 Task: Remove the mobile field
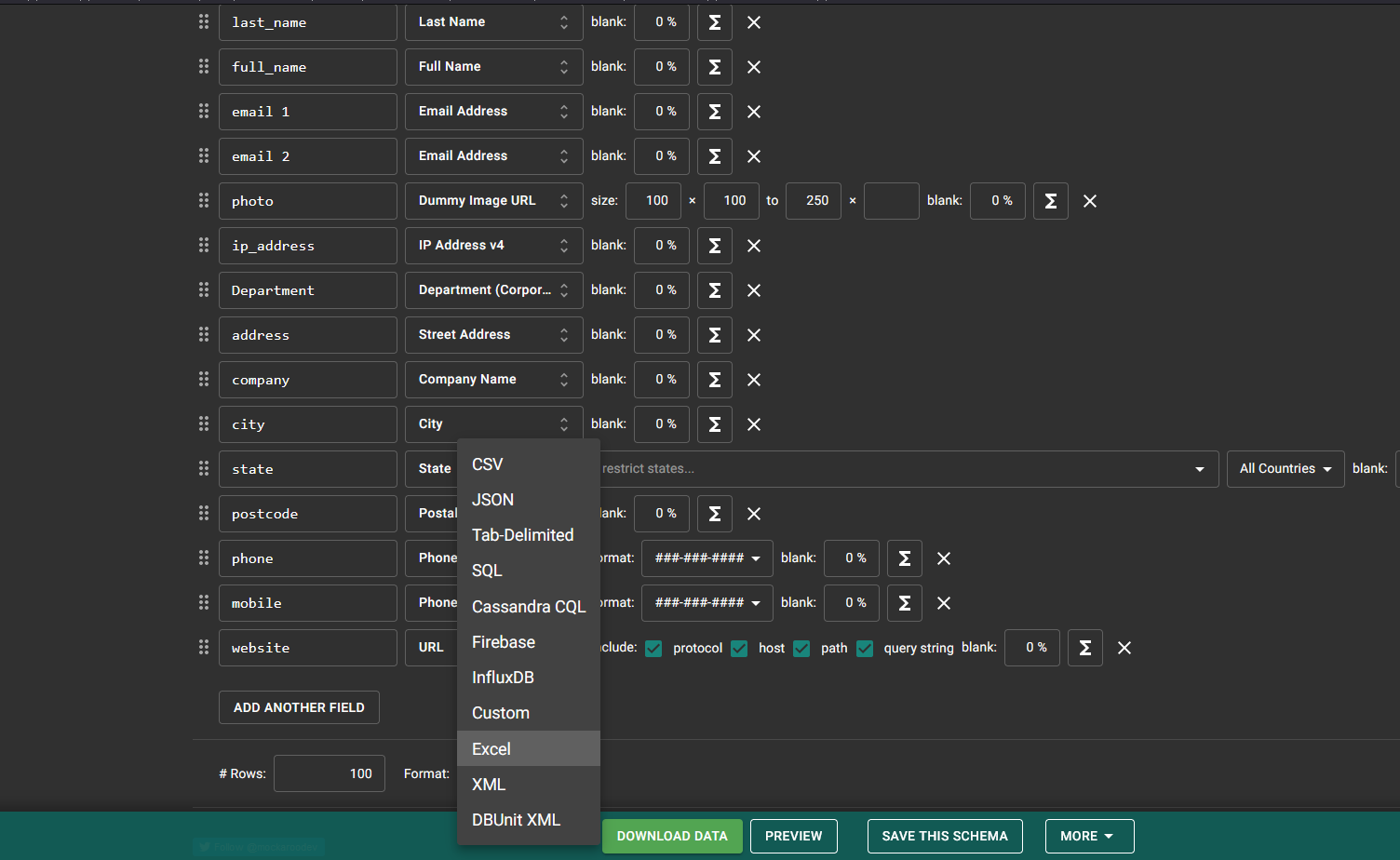point(944,603)
